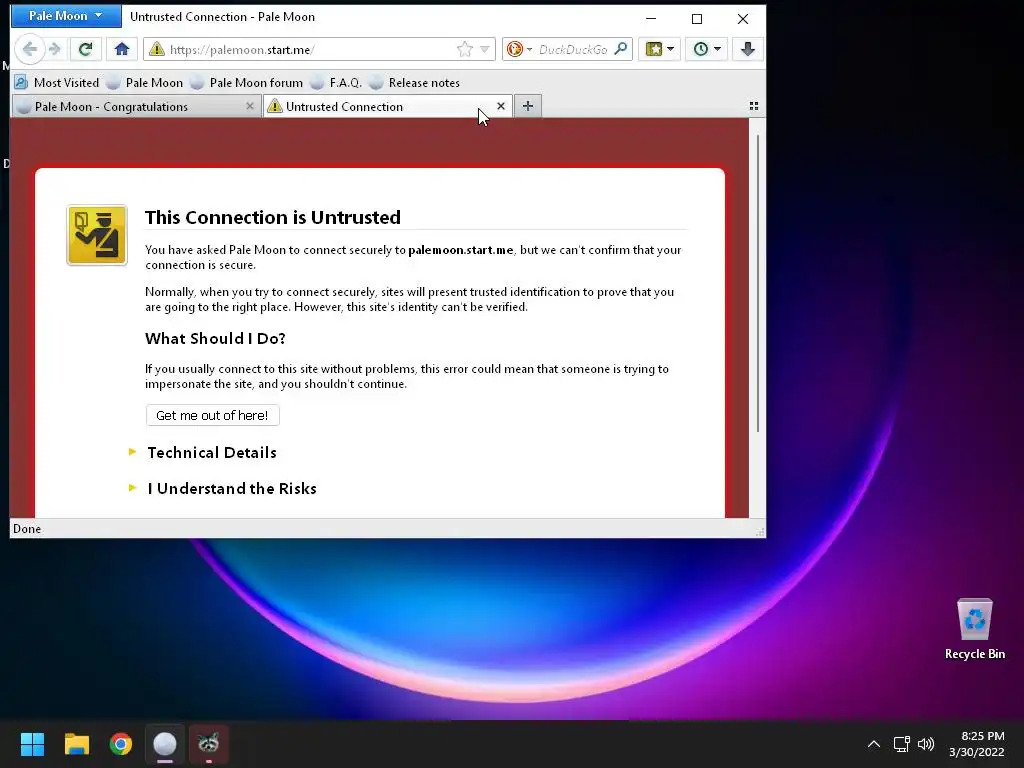Bookmark this page with the star icon

pyautogui.click(x=465, y=49)
